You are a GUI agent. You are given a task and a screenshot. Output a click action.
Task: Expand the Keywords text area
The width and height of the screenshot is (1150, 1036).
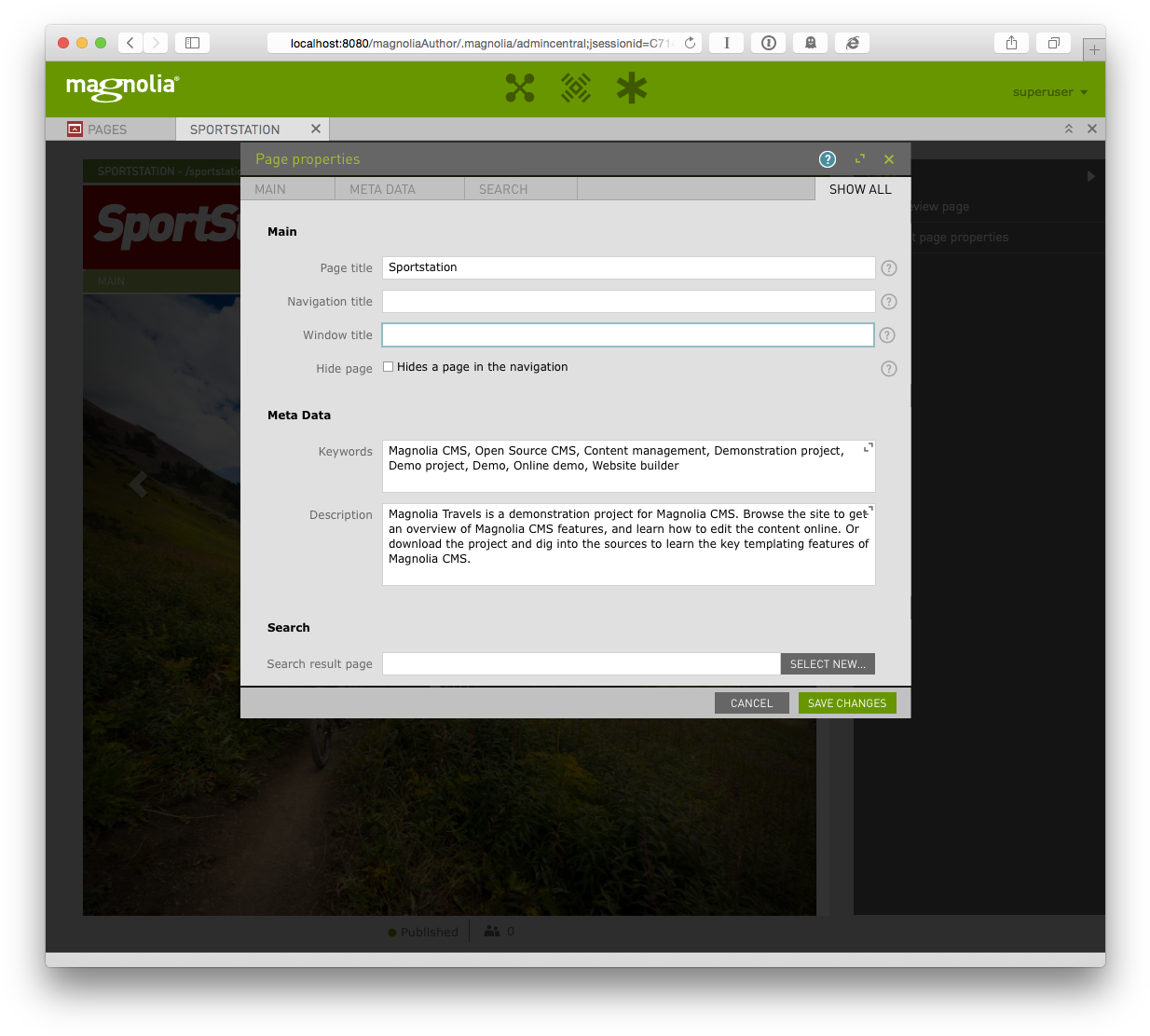868,448
